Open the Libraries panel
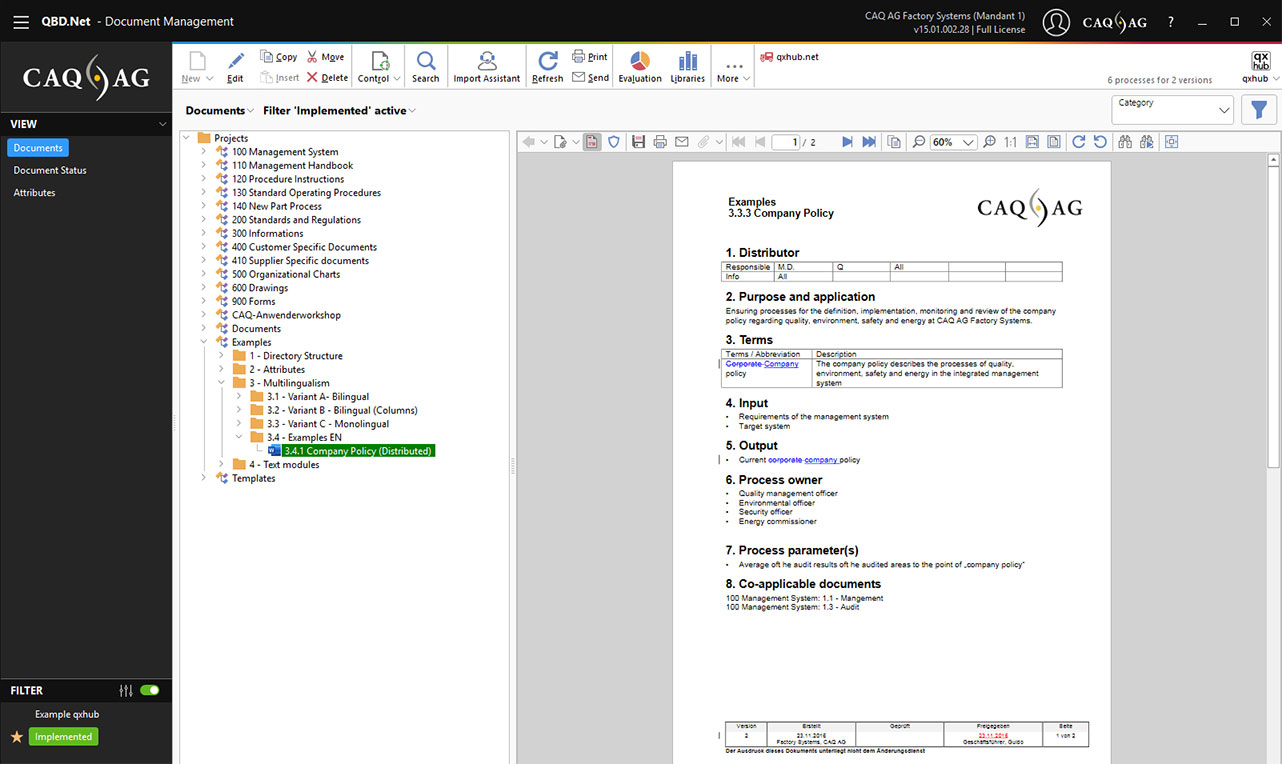The width and height of the screenshot is (1282, 764). (687, 65)
